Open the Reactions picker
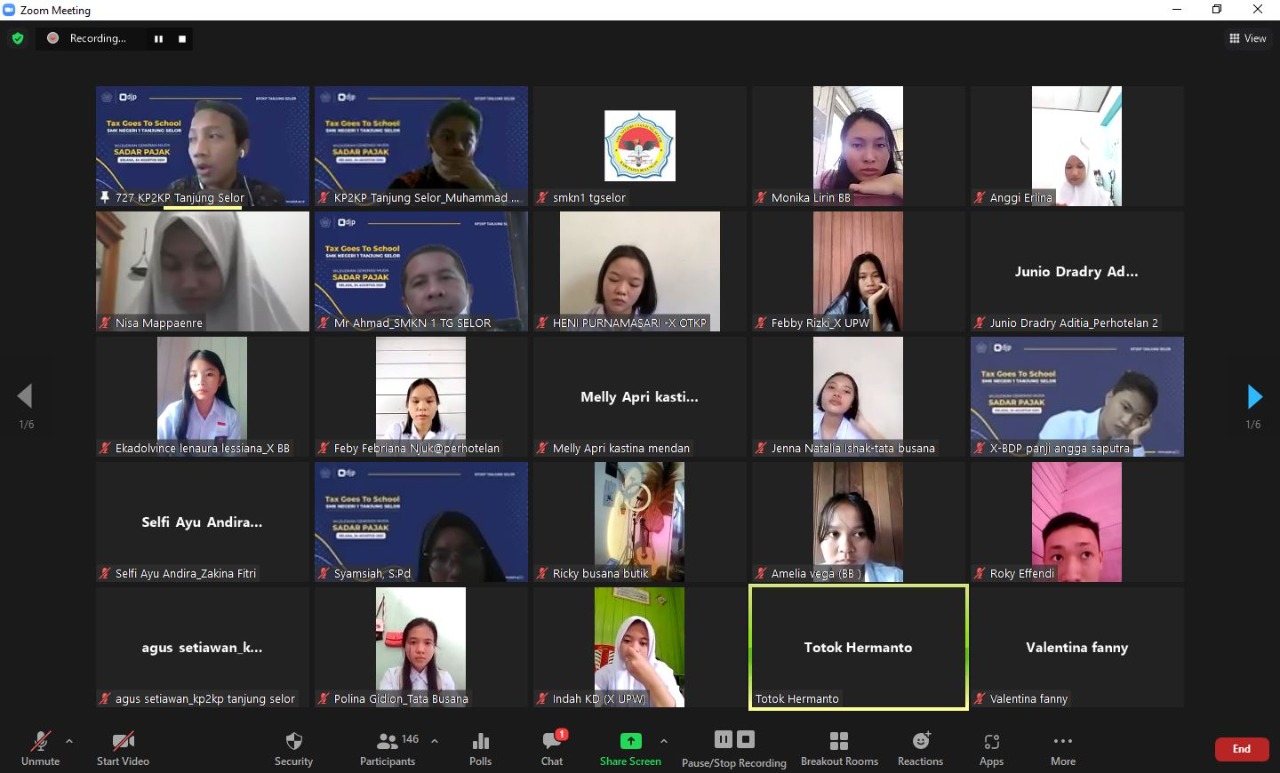This screenshot has width=1280, height=773. pyautogui.click(x=920, y=748)
